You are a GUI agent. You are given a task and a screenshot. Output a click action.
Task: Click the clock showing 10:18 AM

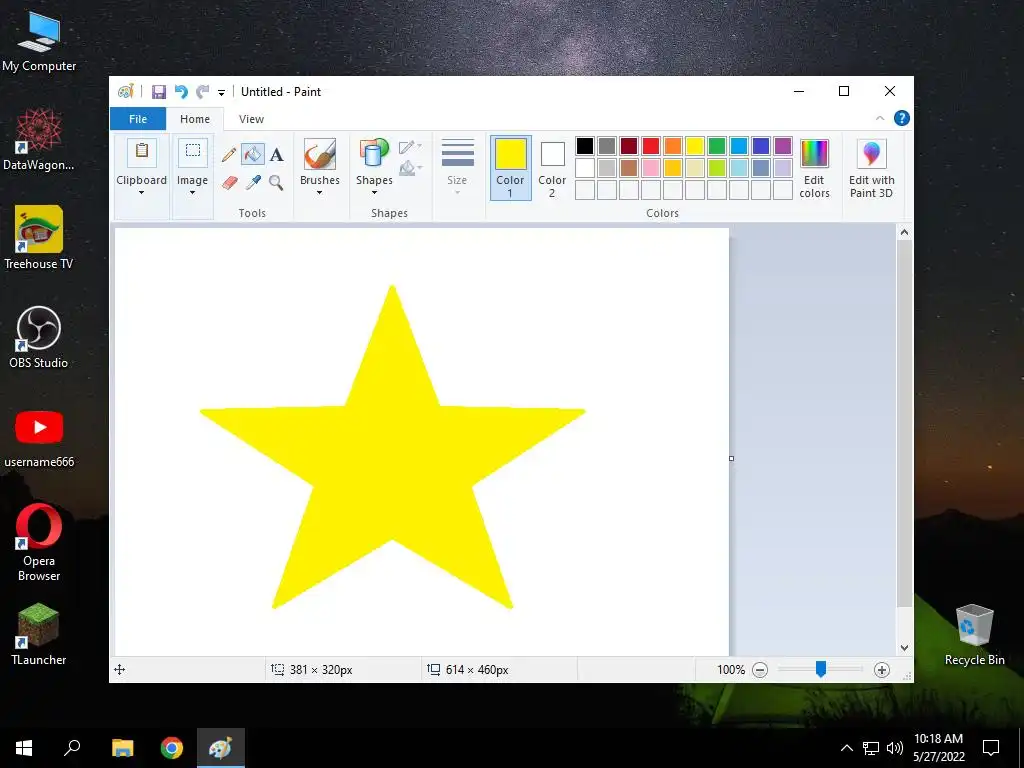tap(938, 739)
